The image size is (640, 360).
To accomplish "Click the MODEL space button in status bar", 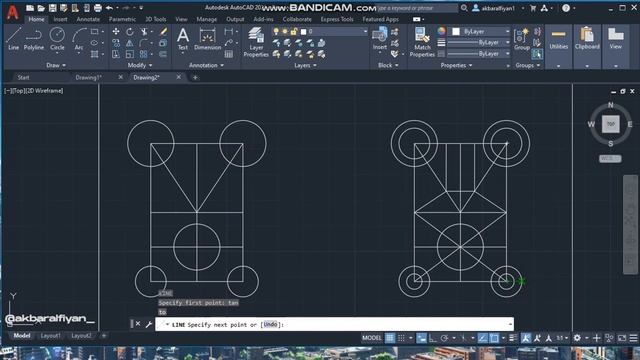I will pyautogui.click(x=371, y=338).
